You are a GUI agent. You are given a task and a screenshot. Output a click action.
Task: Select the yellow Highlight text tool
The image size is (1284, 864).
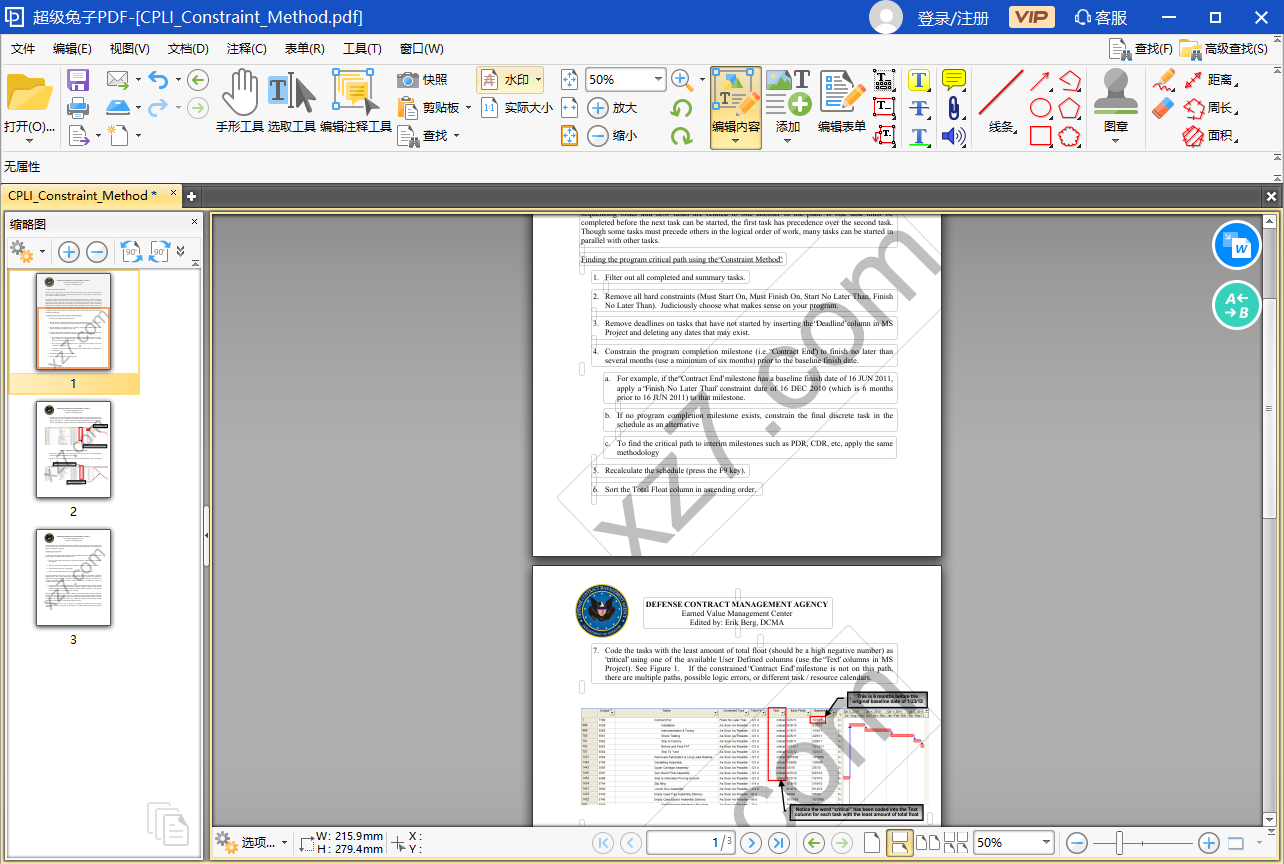pos(919,80)
